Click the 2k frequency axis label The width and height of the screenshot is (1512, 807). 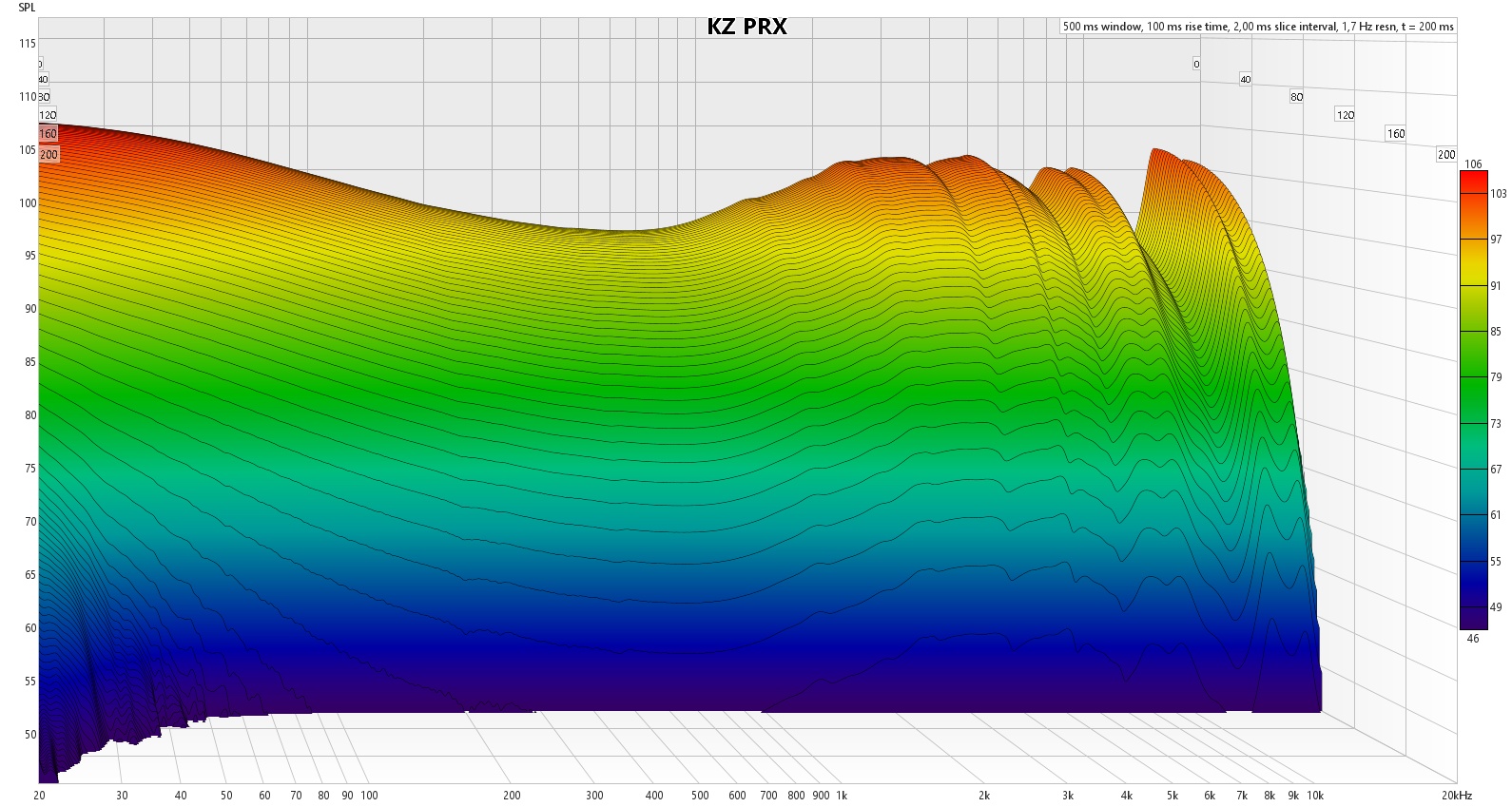tap(984, 795)
